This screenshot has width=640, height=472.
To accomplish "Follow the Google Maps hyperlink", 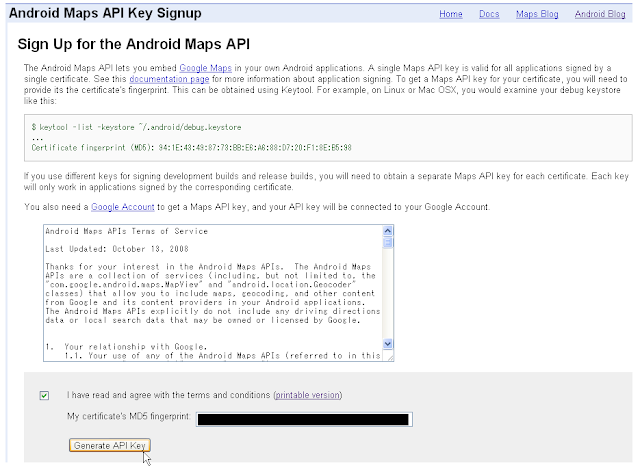I will [x=205, y=68].
